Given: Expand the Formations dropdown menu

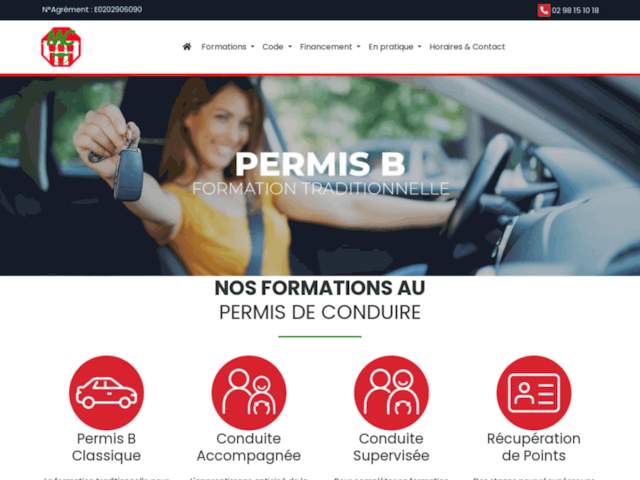Looking at the screenshot, I should click(x=228, y=47).
